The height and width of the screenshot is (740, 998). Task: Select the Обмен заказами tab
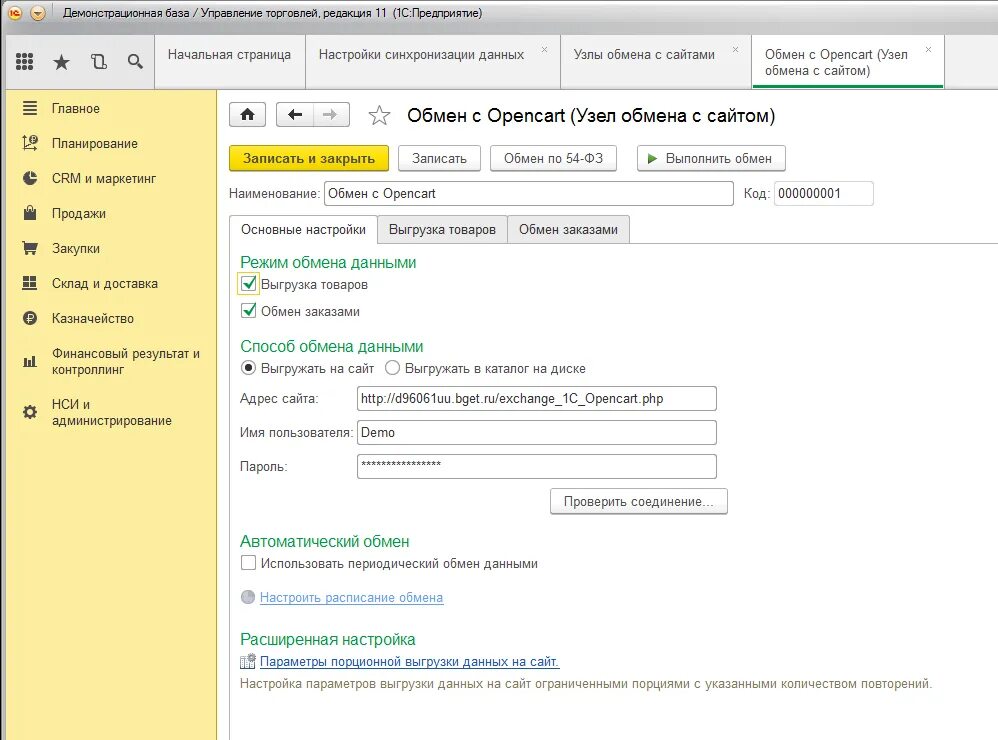(568, 230)
